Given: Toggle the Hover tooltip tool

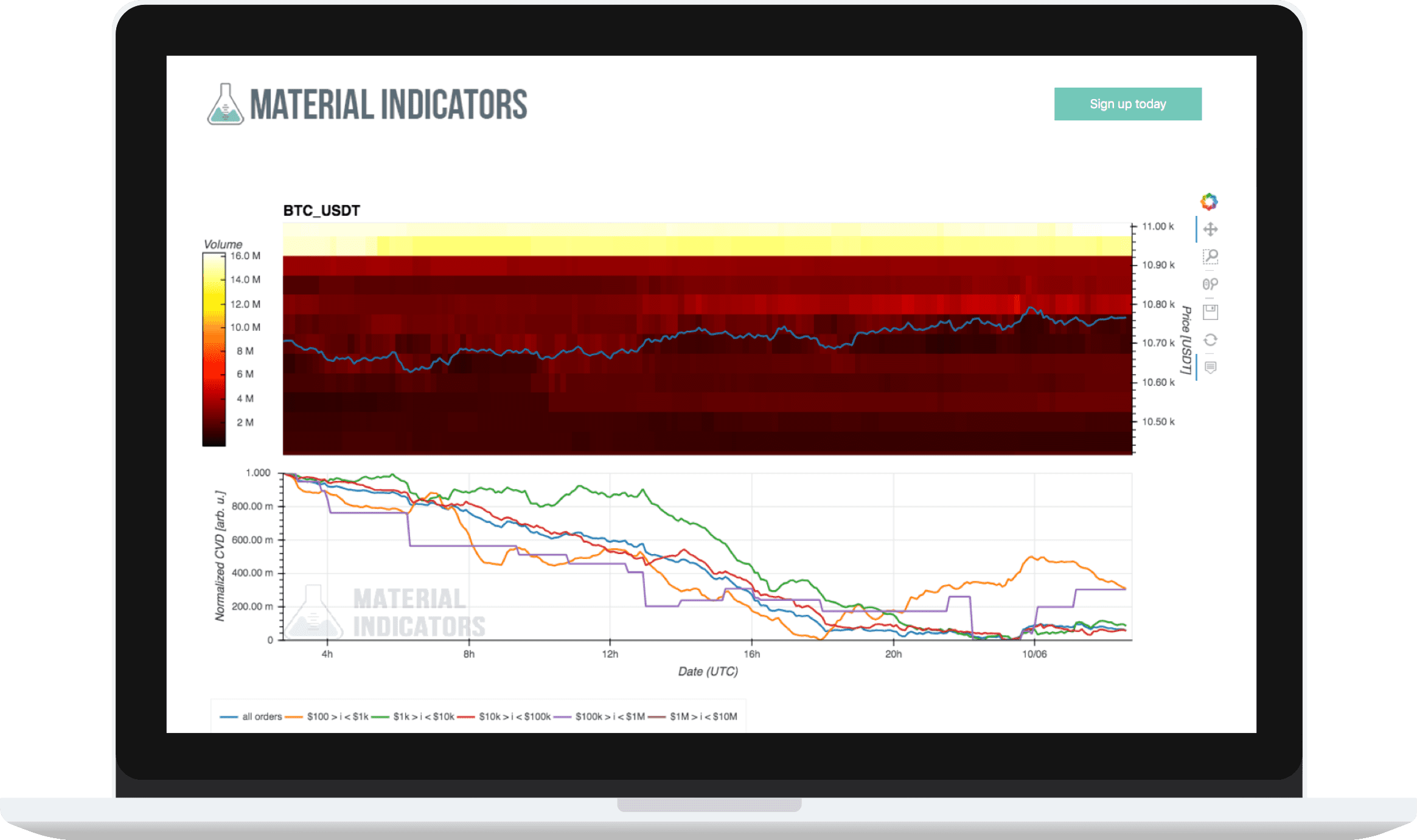Looking at the screenshot, I should click(1210, 367).
